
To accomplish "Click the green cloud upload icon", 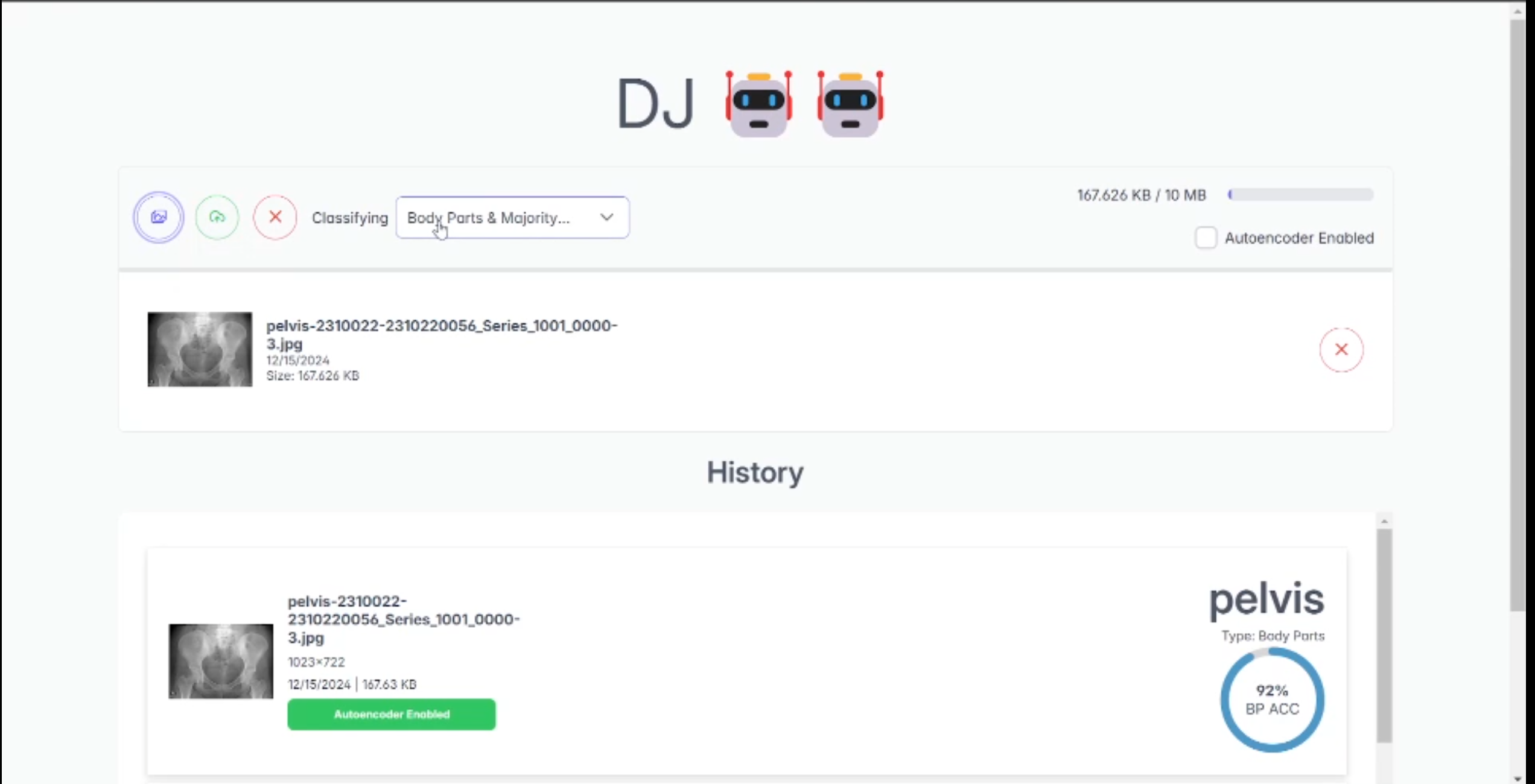I will (217, 217).
